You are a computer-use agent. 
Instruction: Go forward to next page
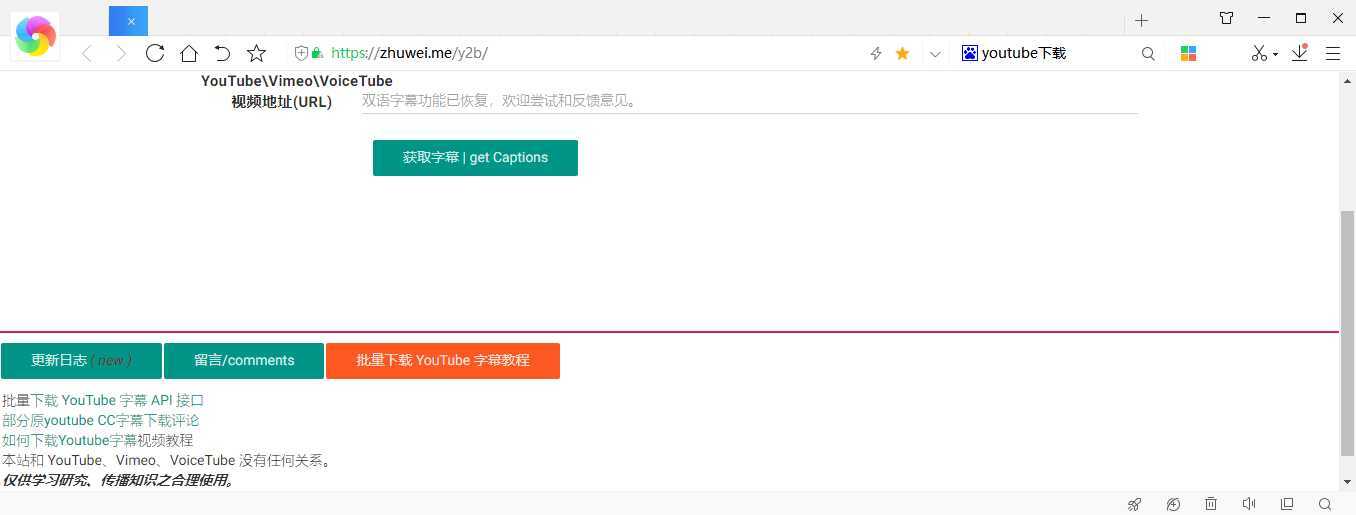[x=121, y=54]
